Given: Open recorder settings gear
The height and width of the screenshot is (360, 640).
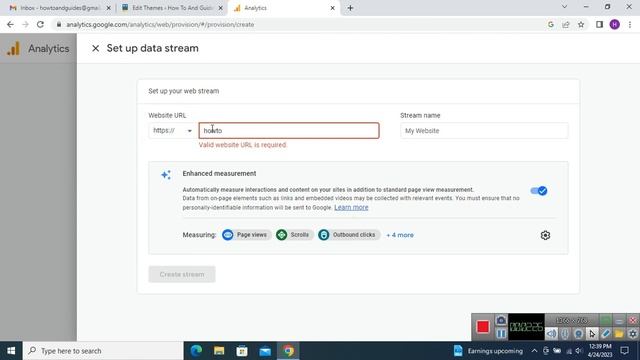Looking at the screenshot, I should tap(633, 333).
